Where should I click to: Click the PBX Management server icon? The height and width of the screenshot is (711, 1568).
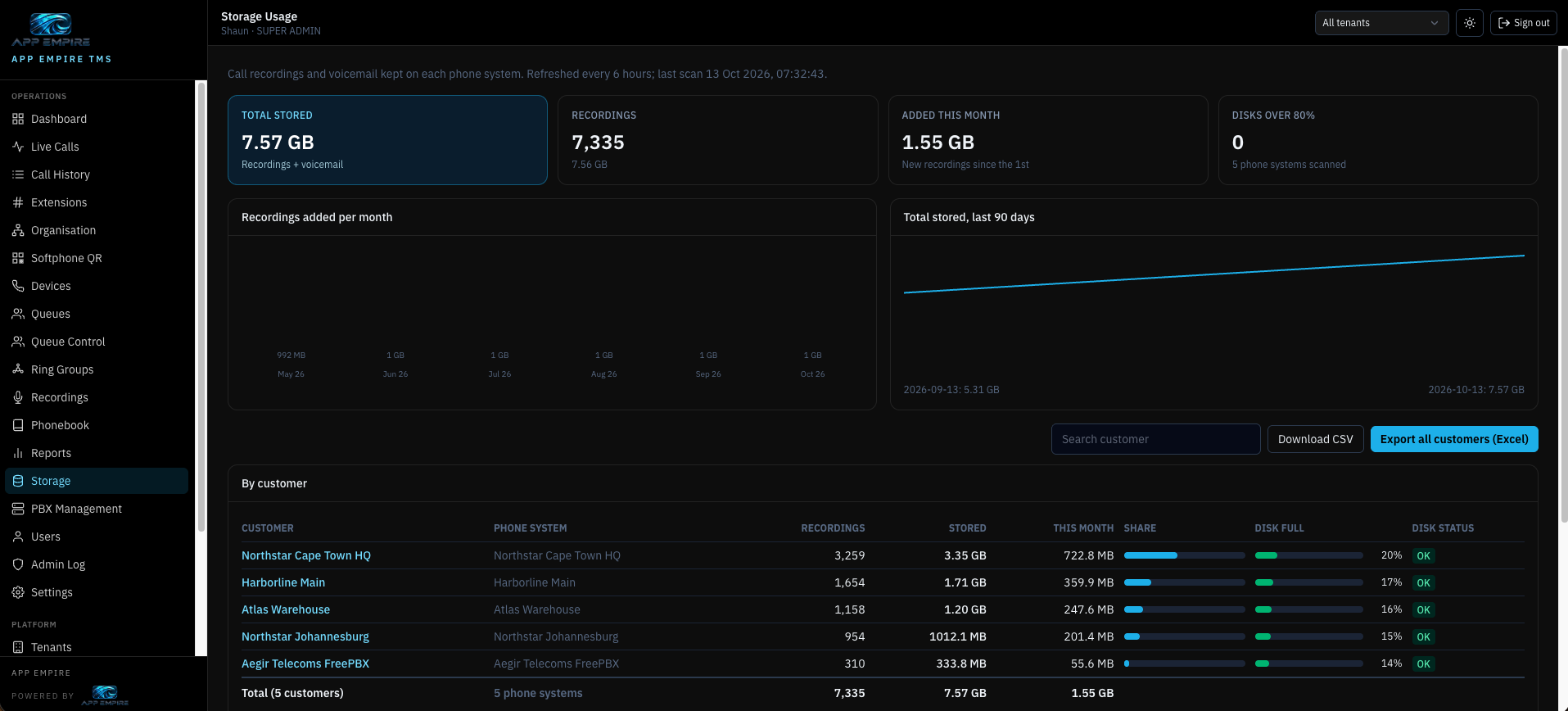(x=18, y=509)
